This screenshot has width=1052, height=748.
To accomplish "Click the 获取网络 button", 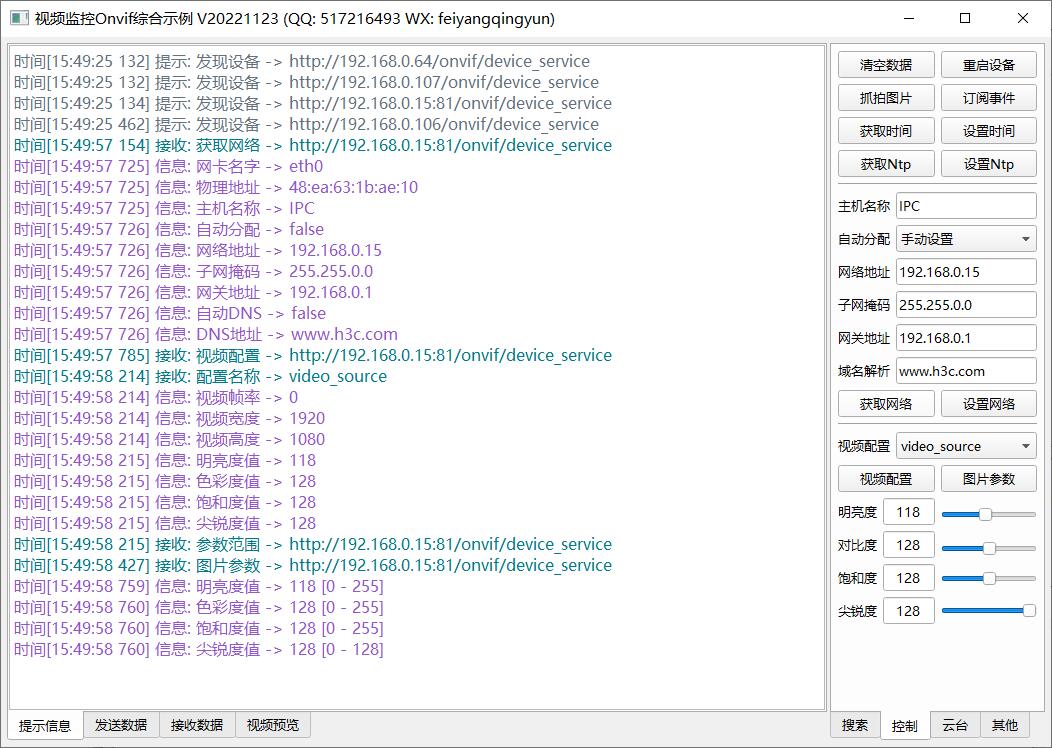I will tap(886, 404).
